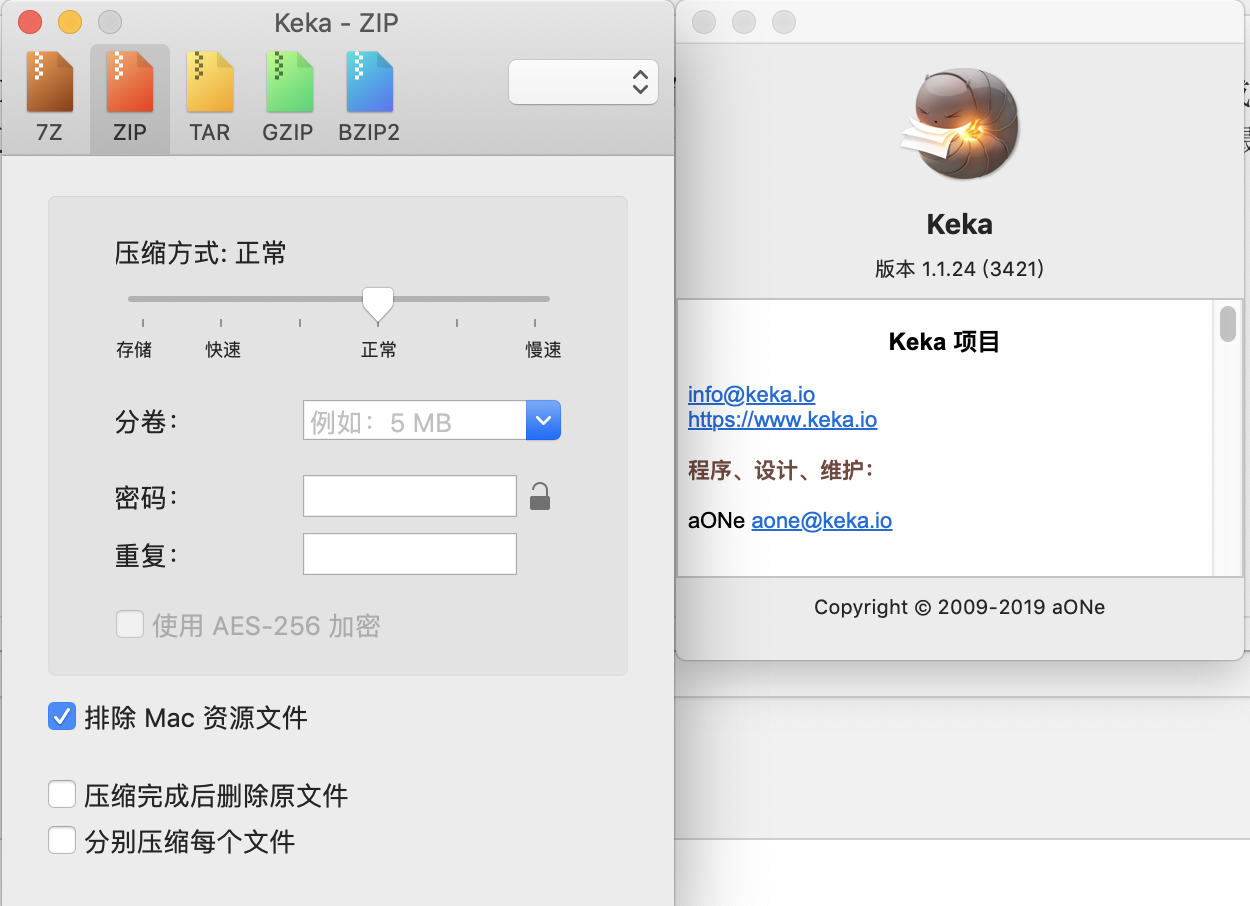Viewport: 1250px width, 906px height.
Task: Close the Keka - ZIP window
Action: (30, 22)
